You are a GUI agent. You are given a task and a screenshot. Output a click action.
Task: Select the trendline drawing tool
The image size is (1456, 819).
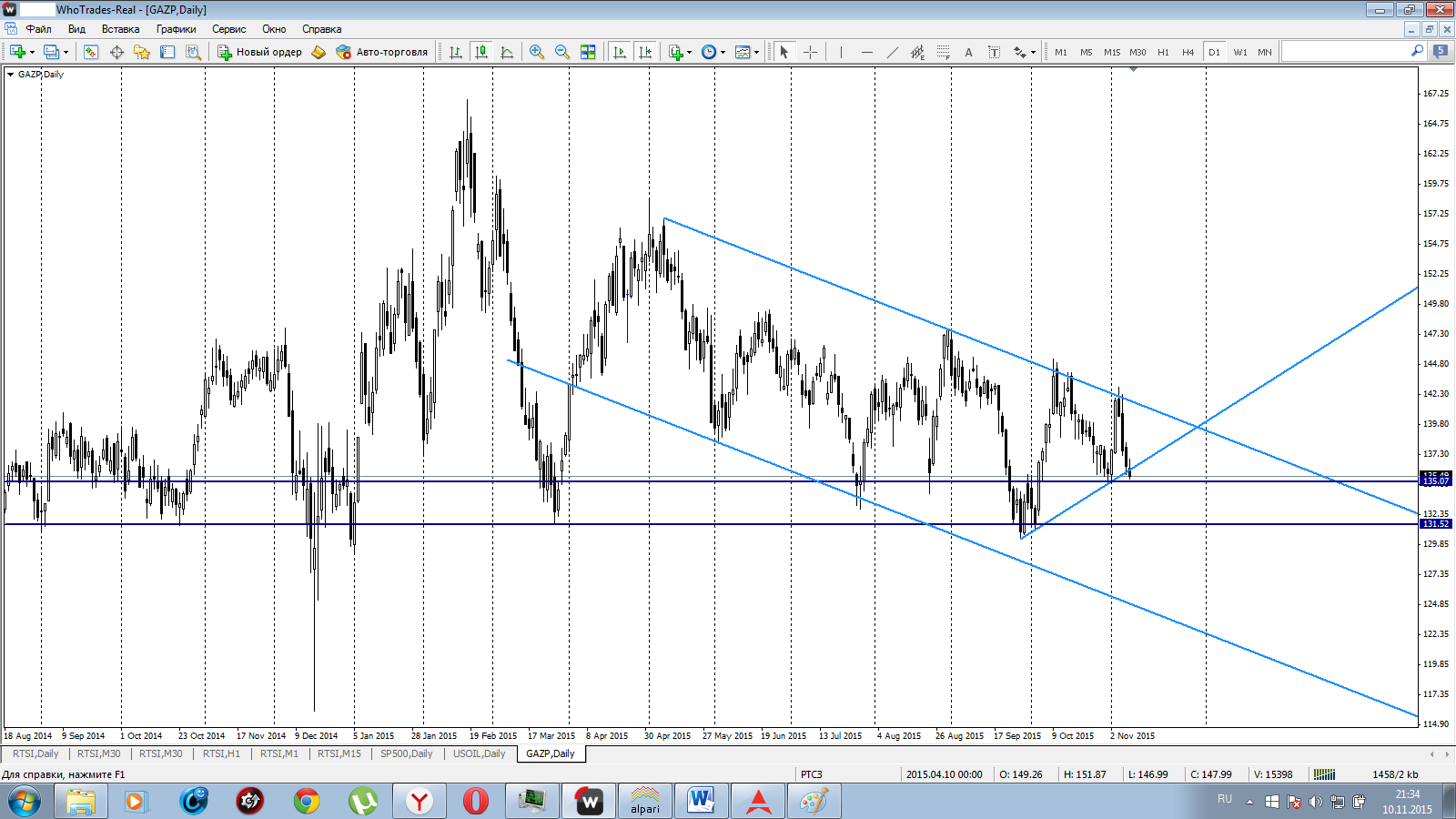coord(892,52)
